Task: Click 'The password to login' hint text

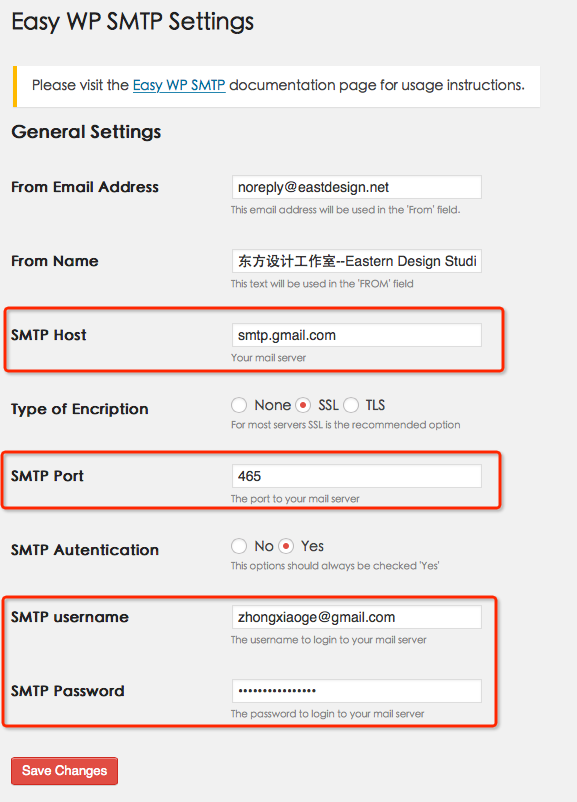Action: (328, 714)
